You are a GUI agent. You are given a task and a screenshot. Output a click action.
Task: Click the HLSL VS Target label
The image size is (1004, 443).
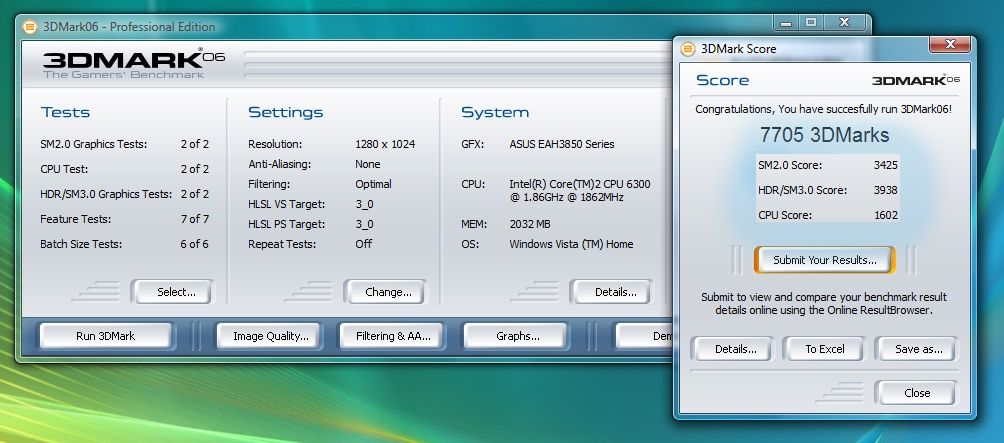[x=286, y=204]
